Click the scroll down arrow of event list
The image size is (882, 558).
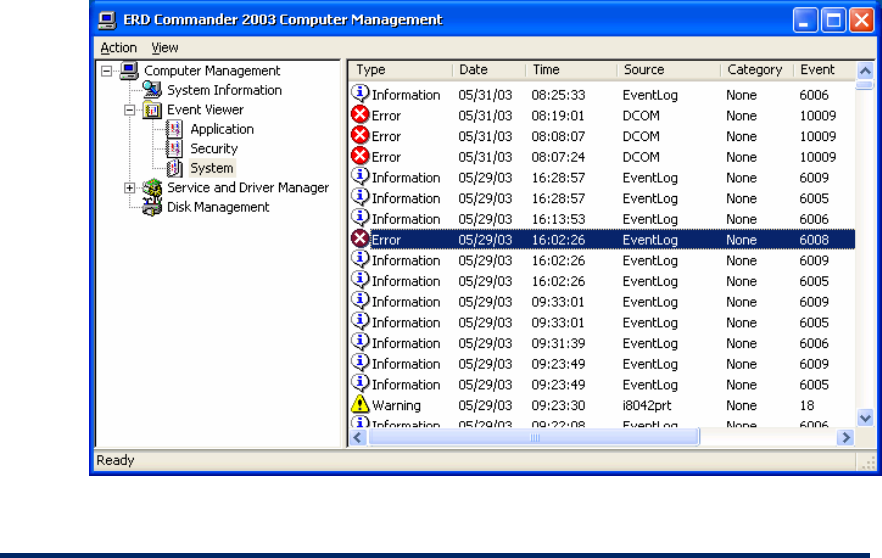pyautogui.click(x=865, y=418)
